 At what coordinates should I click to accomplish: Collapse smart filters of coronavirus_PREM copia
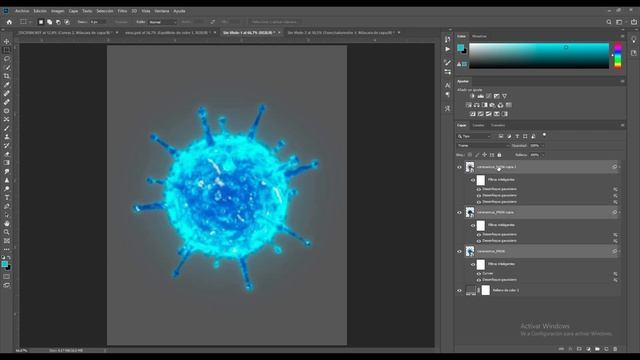(619, 212)
